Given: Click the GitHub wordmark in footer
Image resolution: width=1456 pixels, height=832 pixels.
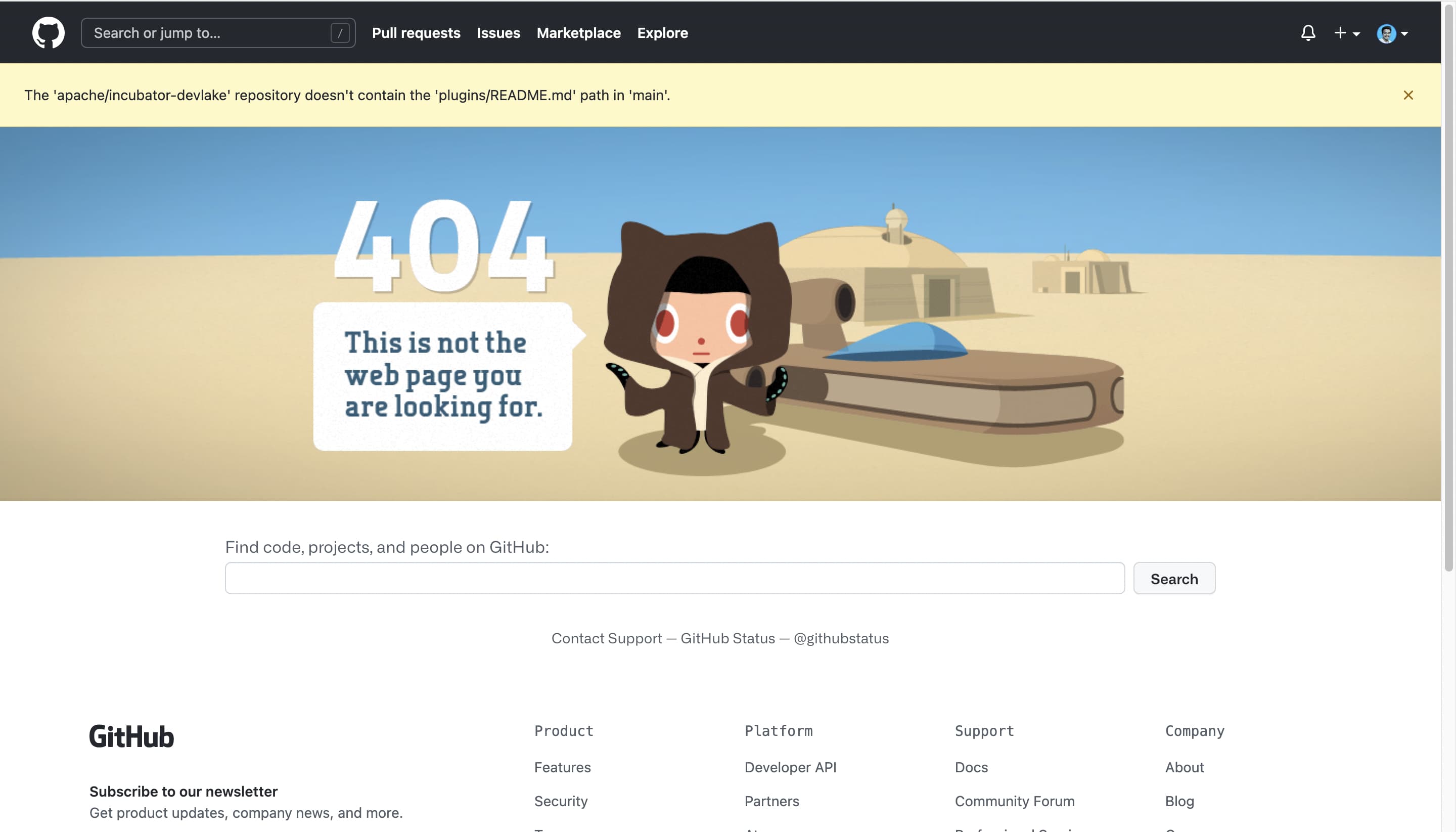Looking at the screenshot, I should pyautogui.click(x=131, y=736).
